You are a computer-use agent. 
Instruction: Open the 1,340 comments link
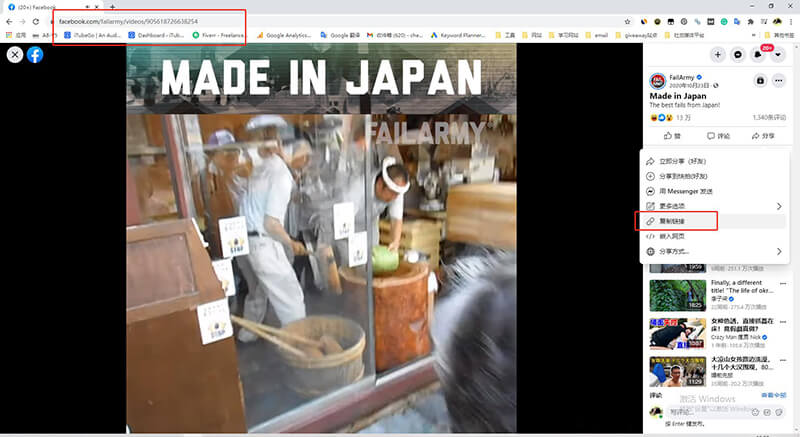(769, 117)
